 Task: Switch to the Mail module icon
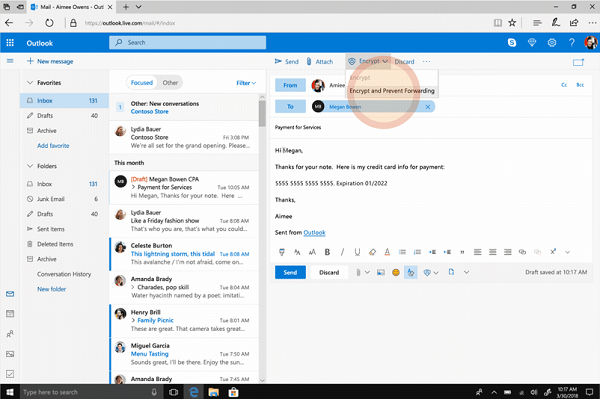pyautogui.click(x=10, y=294)
